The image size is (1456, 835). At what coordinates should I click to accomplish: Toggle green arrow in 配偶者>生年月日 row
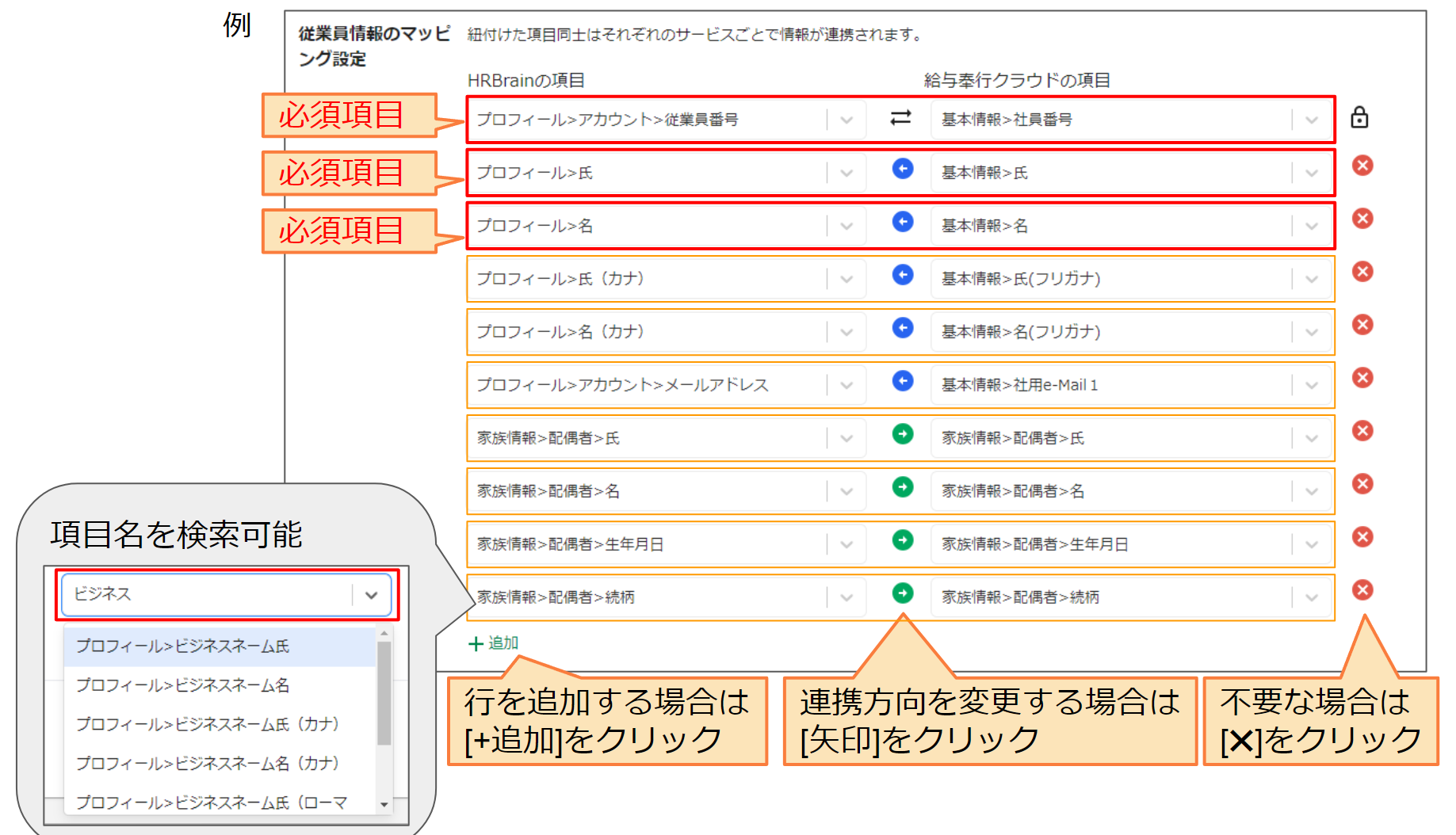pyautogui.click(x=903, y=540)
